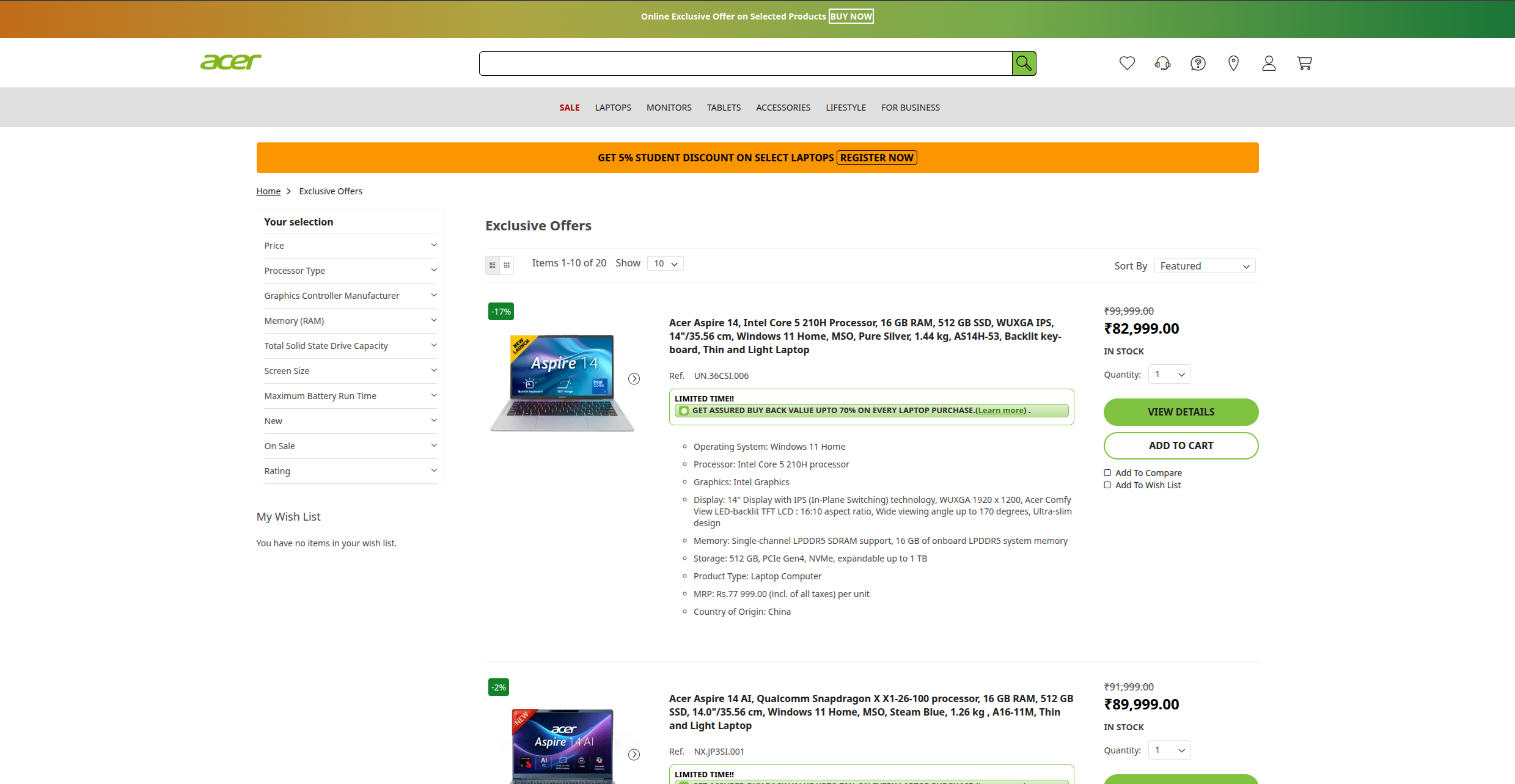Open the Sort By Featured dropdown

1205,266
